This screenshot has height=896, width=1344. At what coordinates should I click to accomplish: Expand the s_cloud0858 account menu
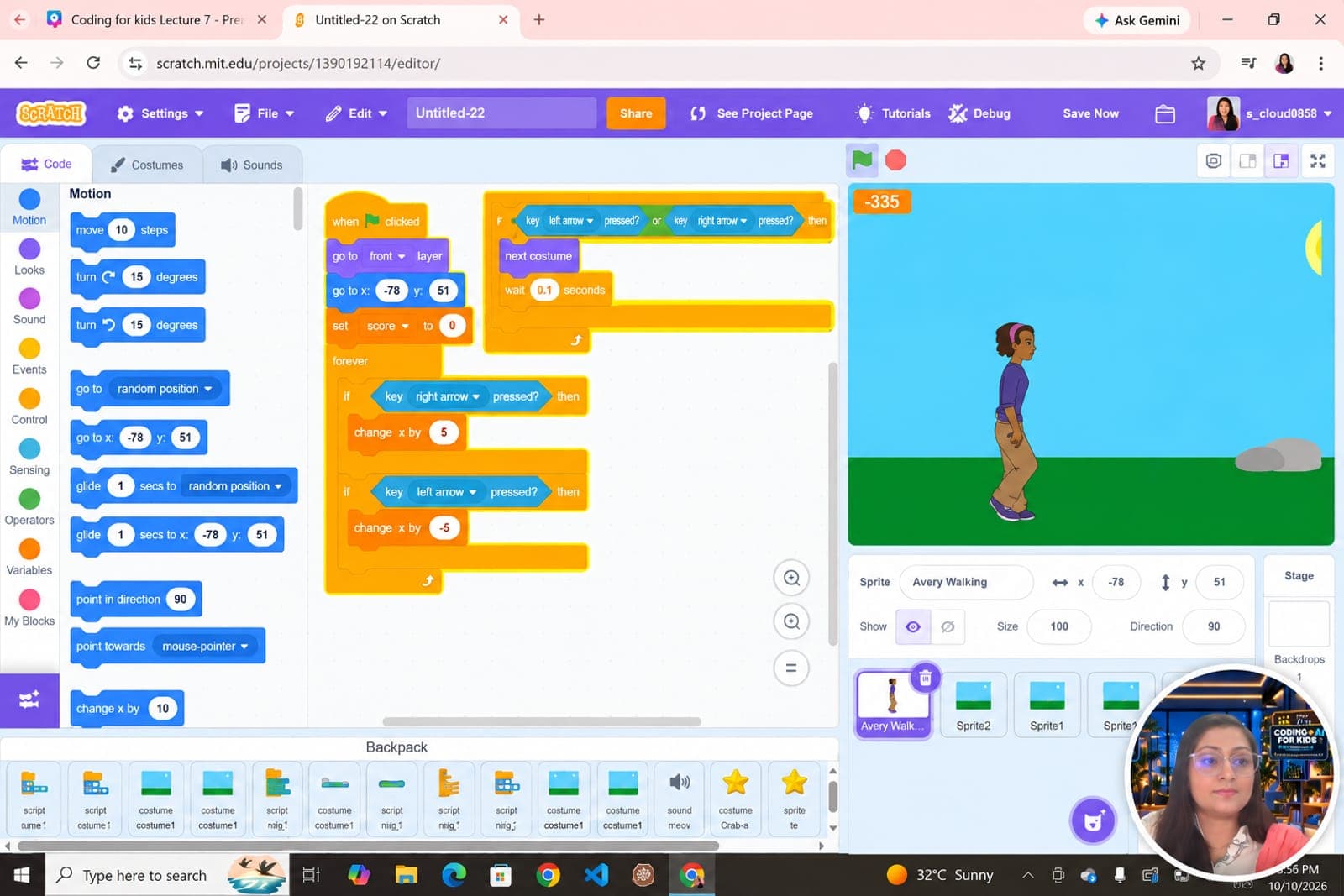coord(1270,113)
